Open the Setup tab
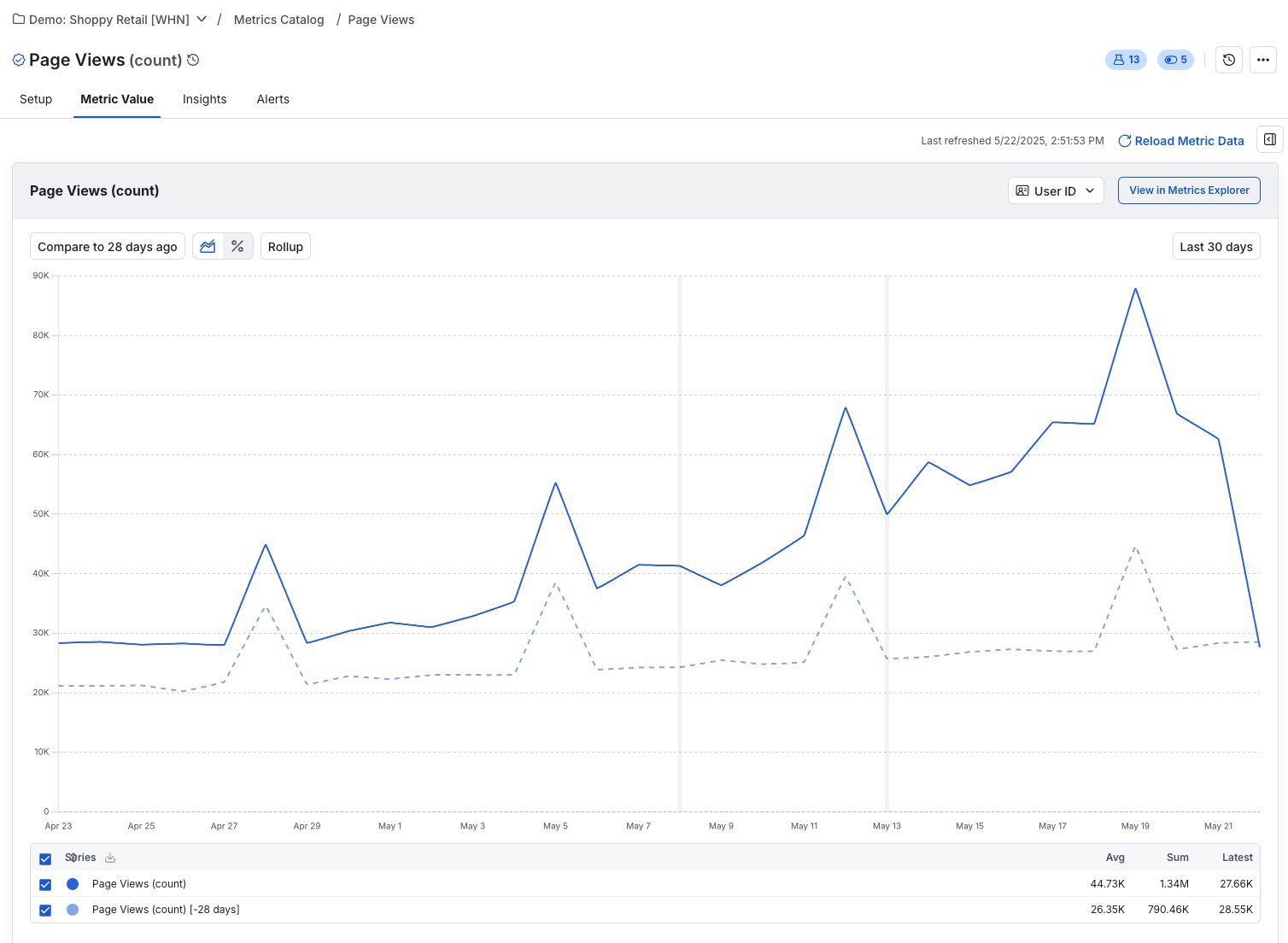The width and height of the screenshot is (1288, 943). point(36,99)
